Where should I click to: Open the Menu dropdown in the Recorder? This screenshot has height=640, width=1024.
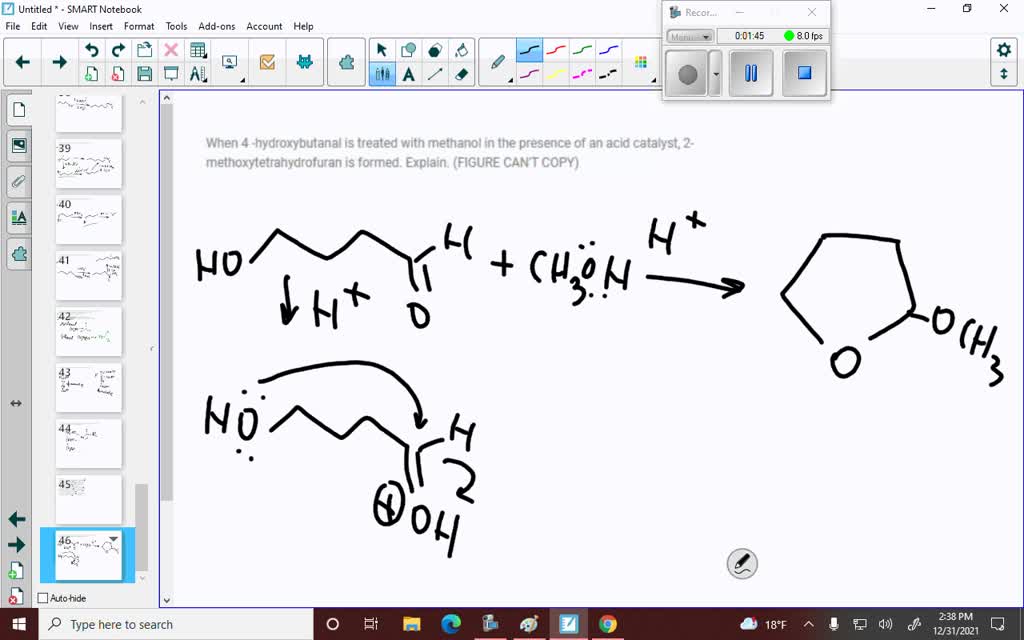tap(690, 36)
